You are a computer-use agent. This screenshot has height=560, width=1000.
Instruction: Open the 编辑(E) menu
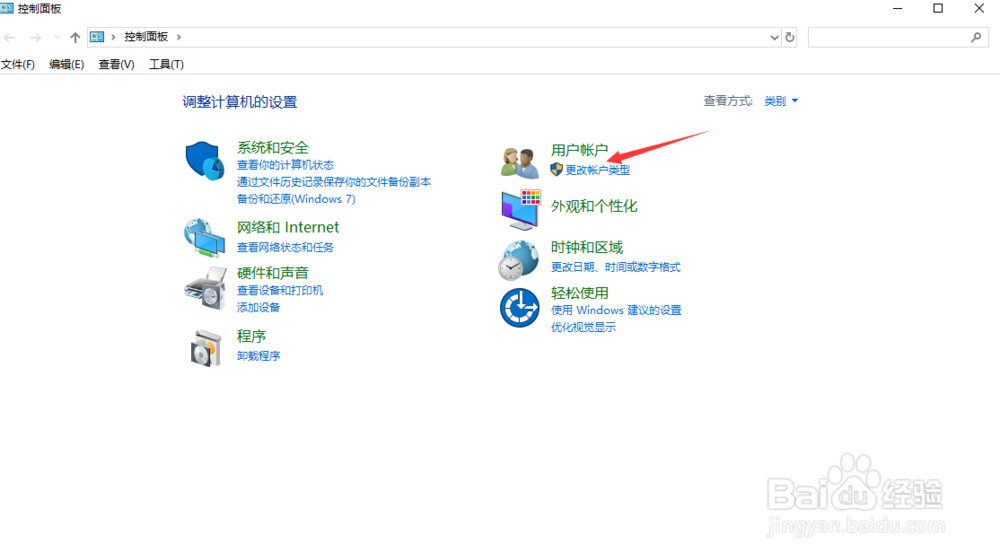[66, 64]
